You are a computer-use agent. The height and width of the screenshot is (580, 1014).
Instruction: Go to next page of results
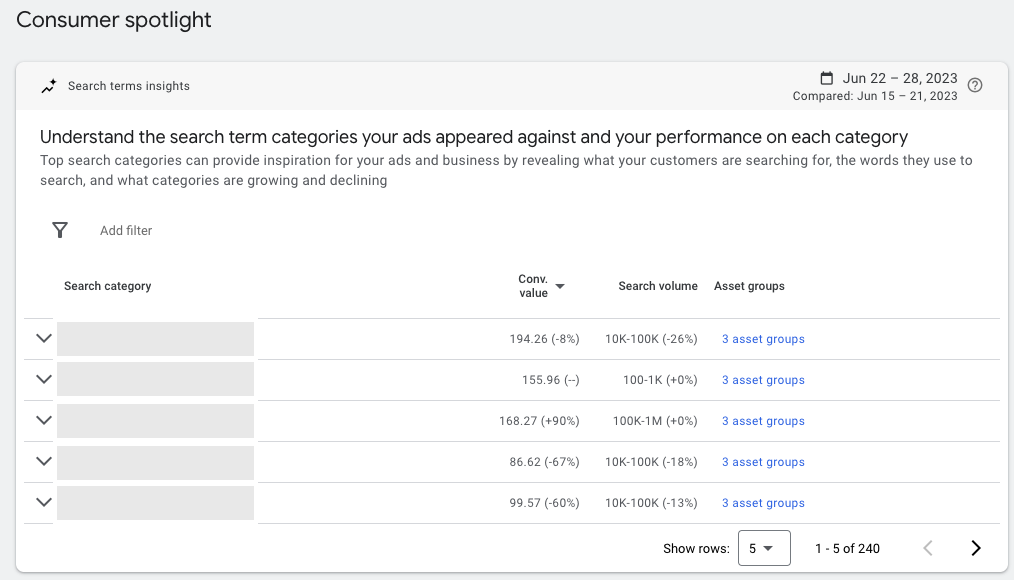tap(976, 548)
